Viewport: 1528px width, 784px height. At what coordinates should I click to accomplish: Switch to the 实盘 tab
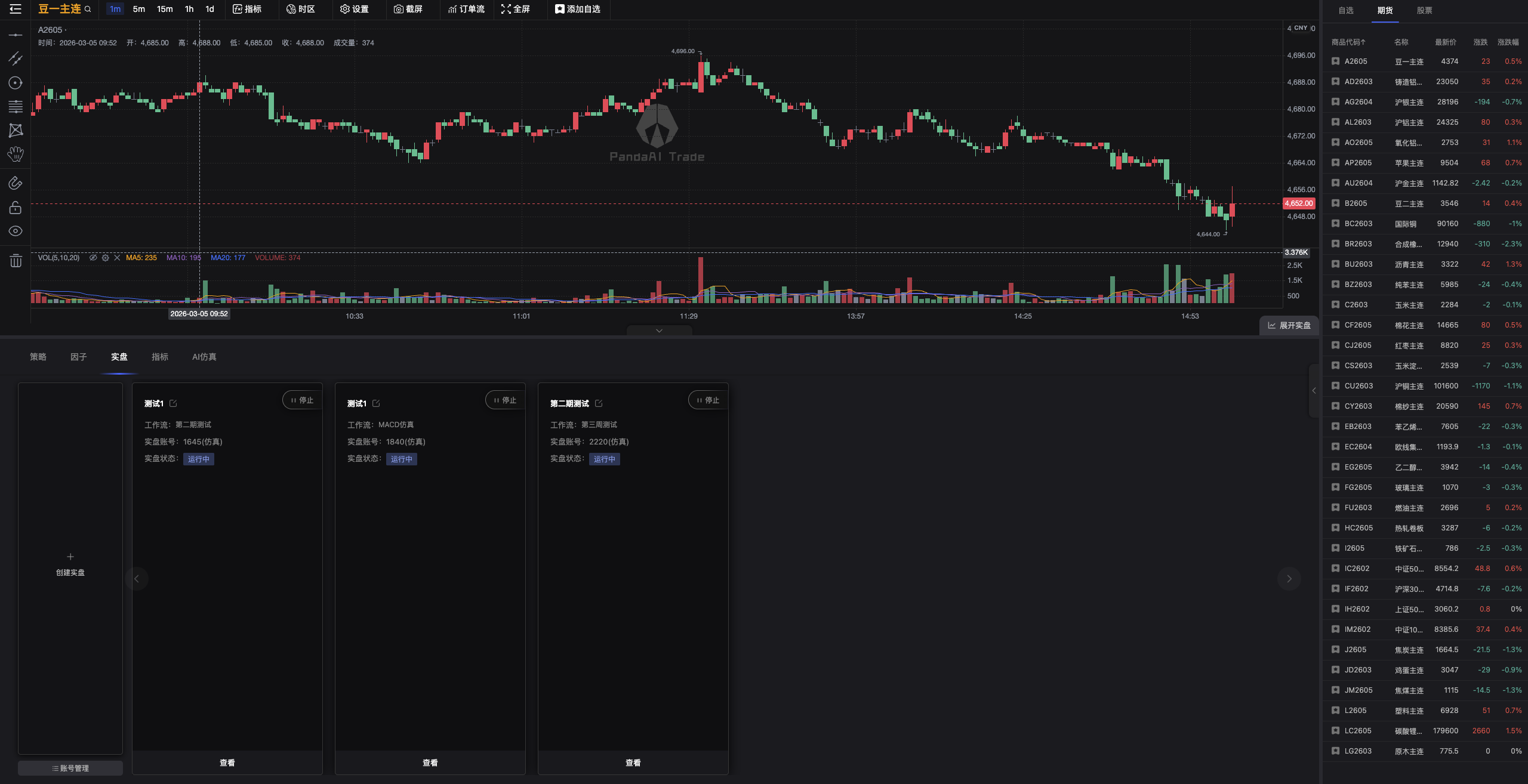pyautogui.click(x=119, y=357)
